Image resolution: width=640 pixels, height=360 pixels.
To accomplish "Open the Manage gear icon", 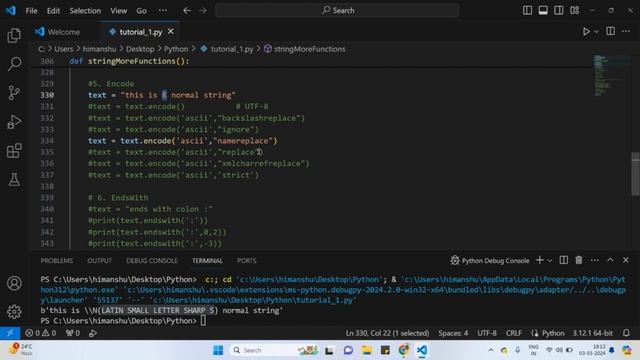I will point(14,311).
